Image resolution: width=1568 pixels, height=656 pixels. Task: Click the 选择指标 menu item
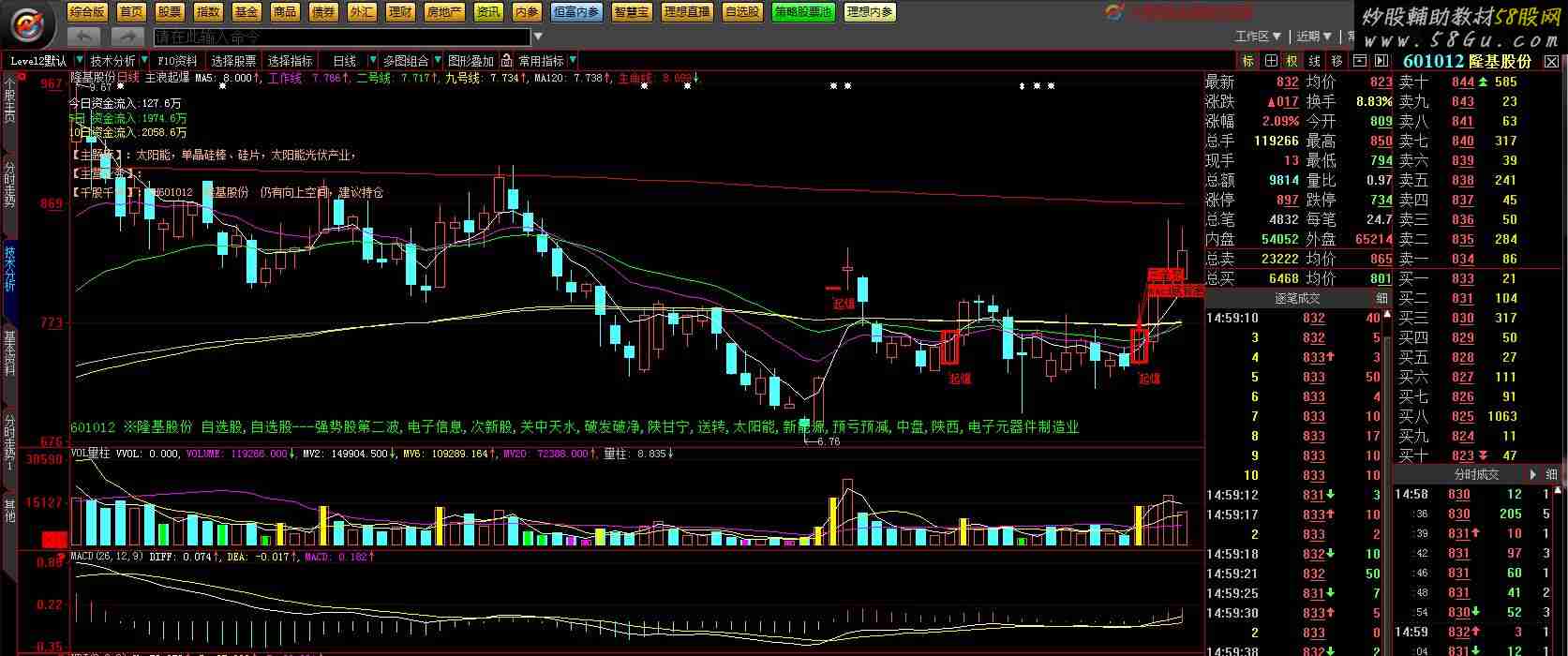point(291,61)
